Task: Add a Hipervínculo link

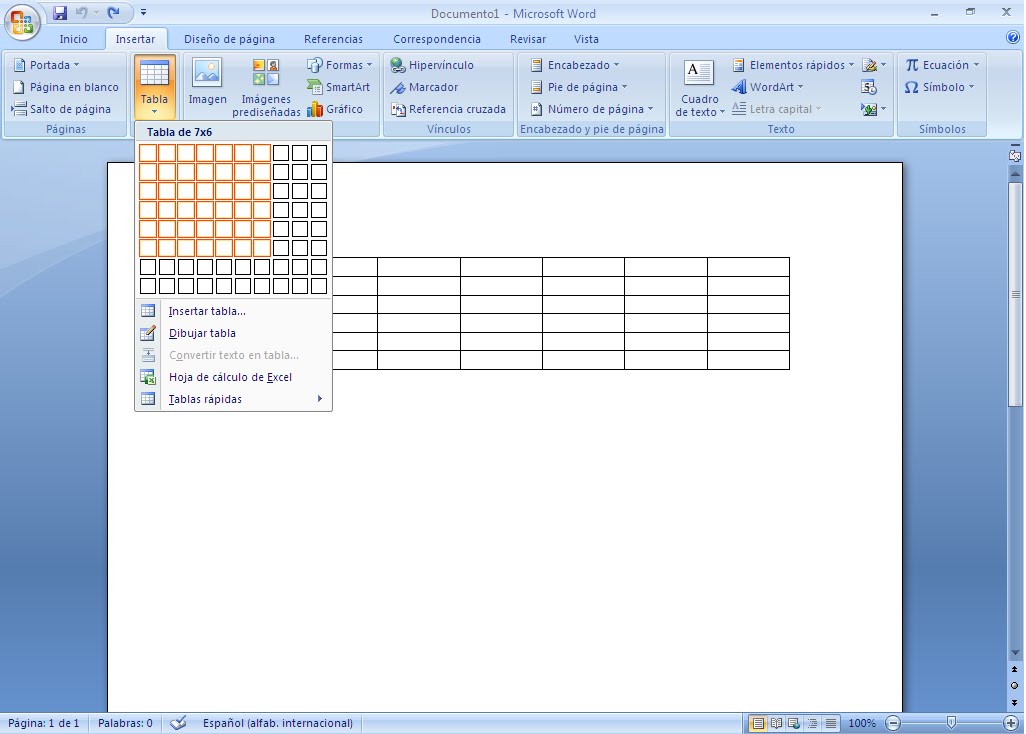Action: (x=432, y=65)
